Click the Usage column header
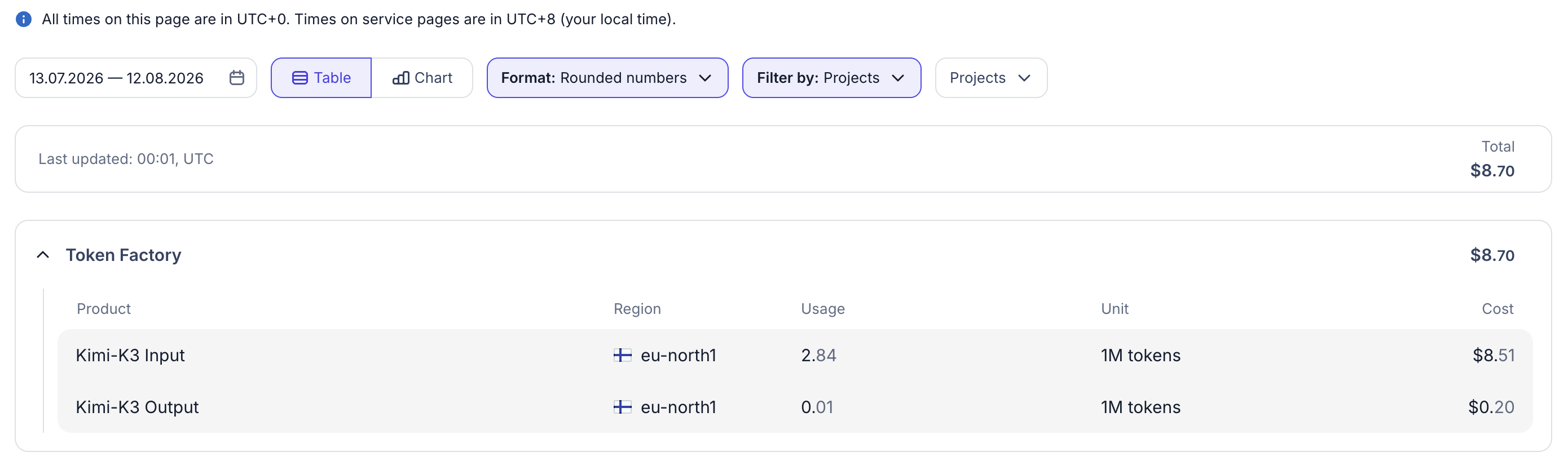Viewport: 1568px width, 461px height. (822, 309)
